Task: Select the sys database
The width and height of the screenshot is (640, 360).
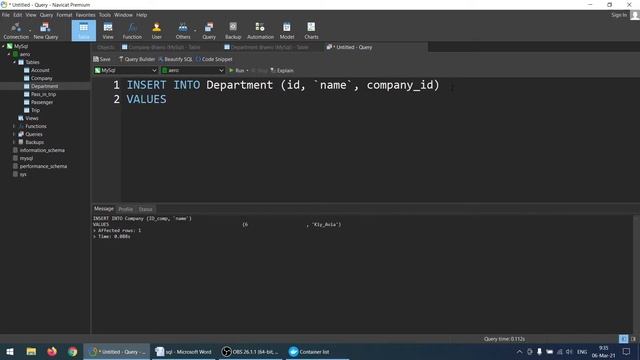Action: tap(23, 174)
